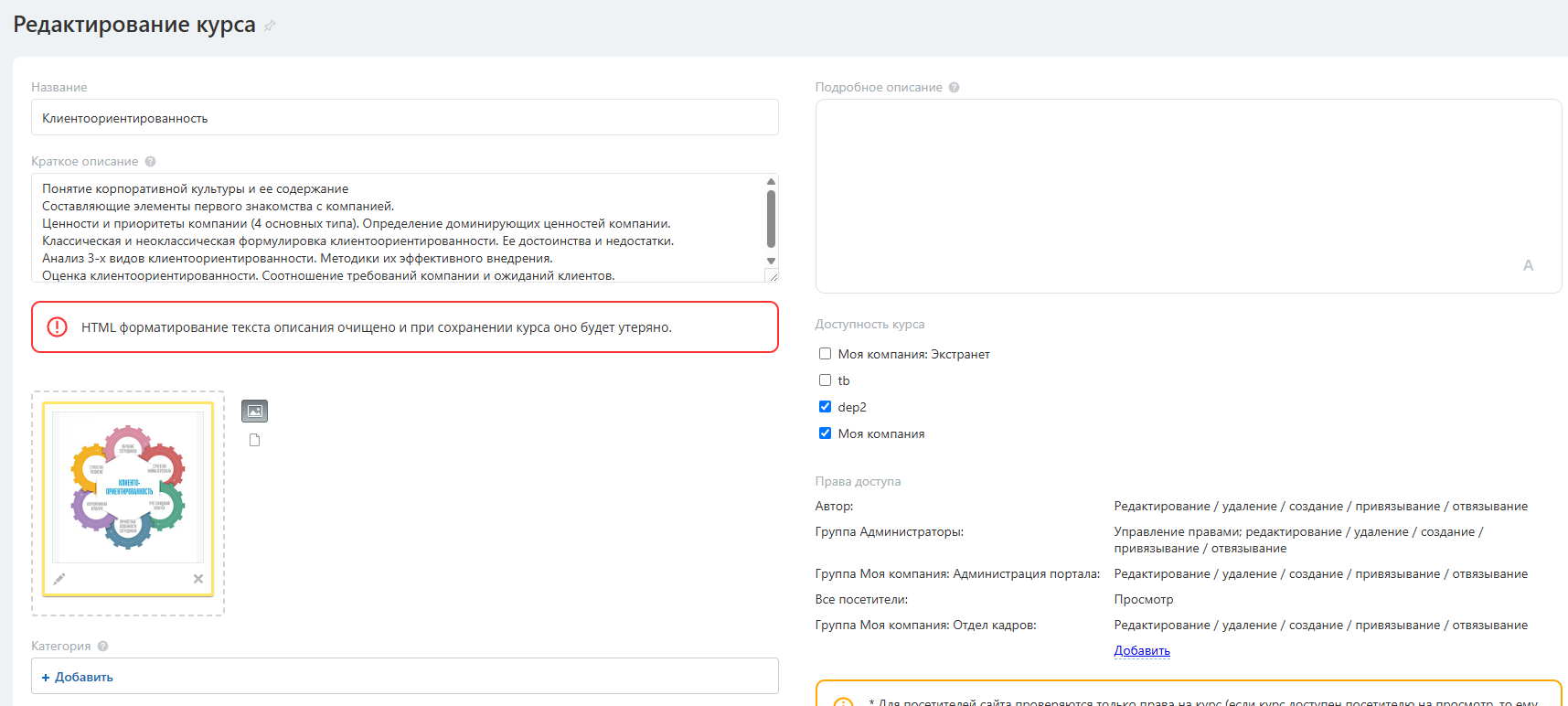Click pencil edit icon on course image
This screenshot has height=706, width=1568.
click(x=59, y=579)
